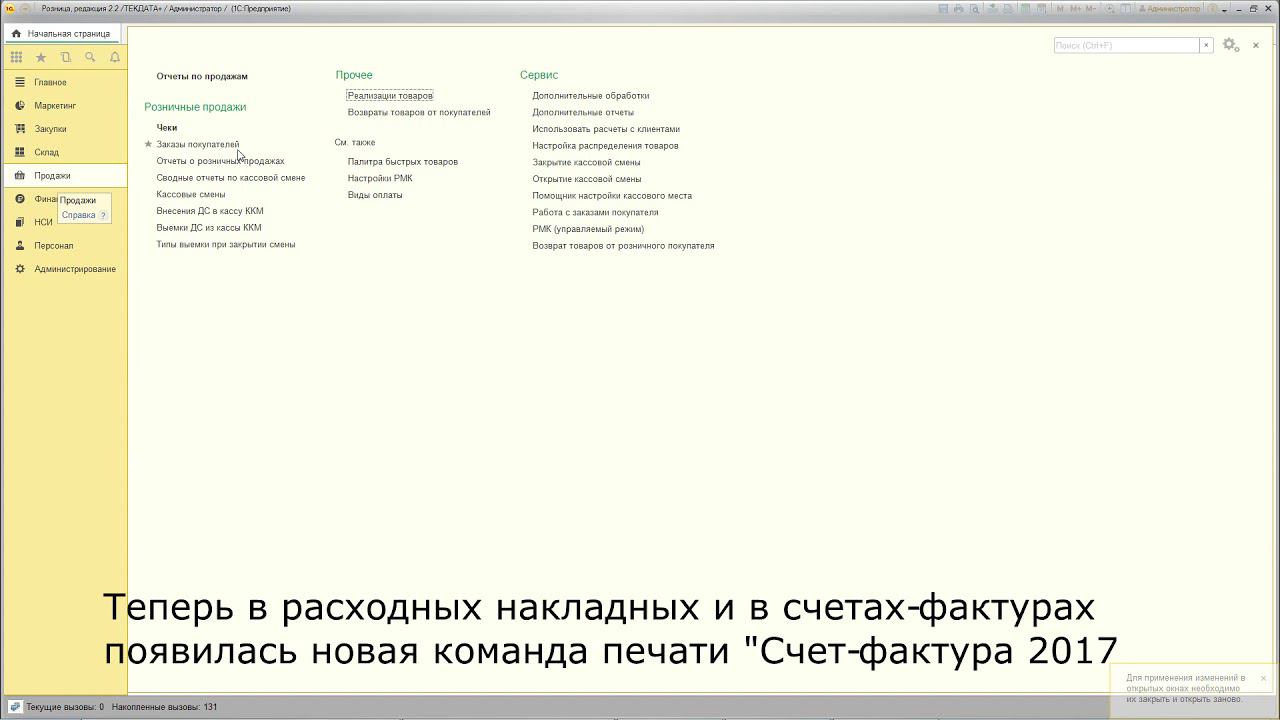The width and height of the screenshot is (1280, 720).
Task: Click the home icon on the start page tab
Action: pos(16,33)
